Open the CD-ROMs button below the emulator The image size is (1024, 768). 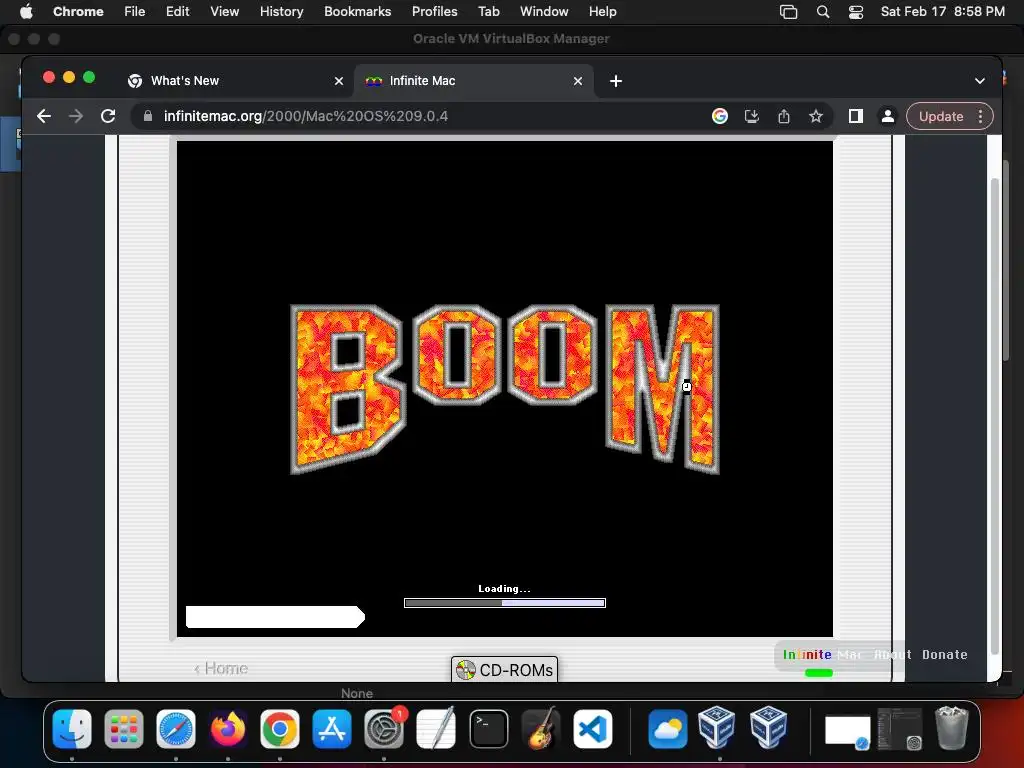tap(504, 669)
